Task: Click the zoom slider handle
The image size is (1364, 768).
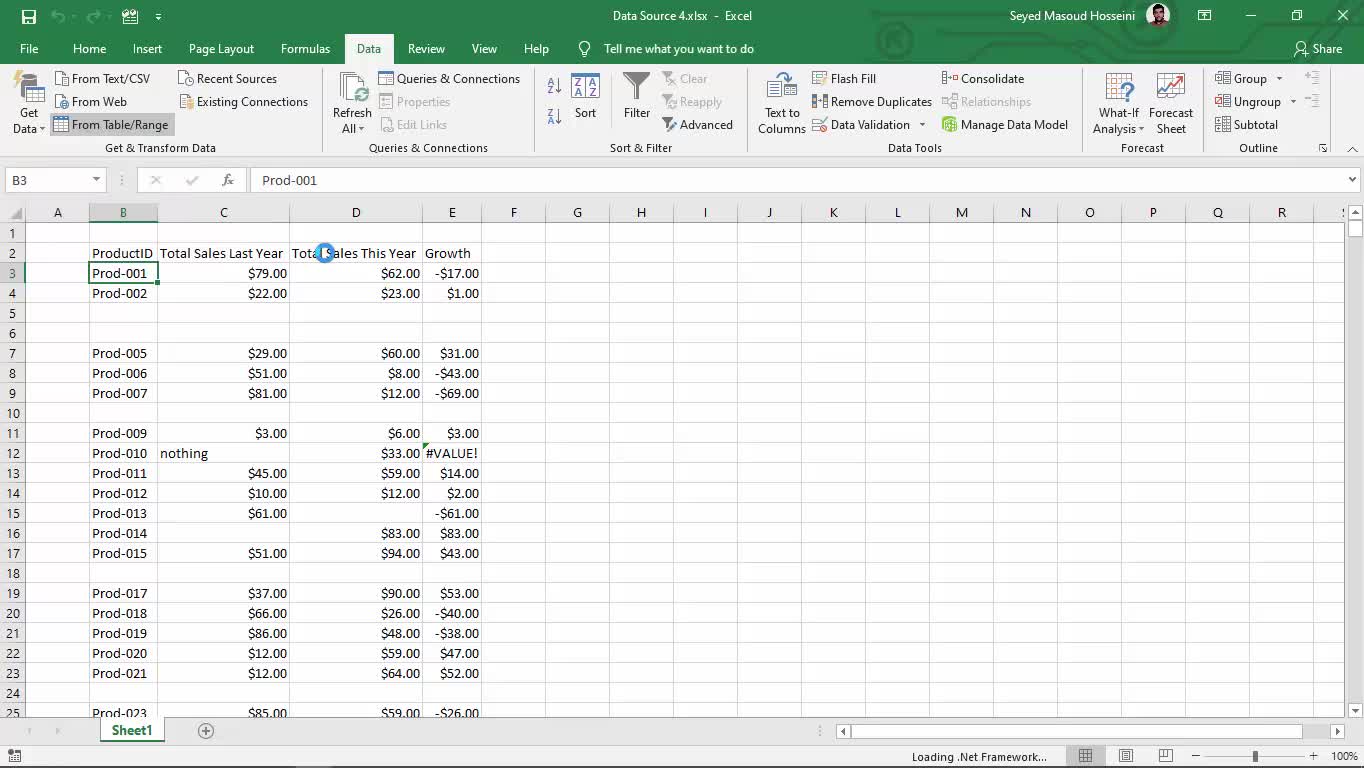Action: click(1255, 756)
